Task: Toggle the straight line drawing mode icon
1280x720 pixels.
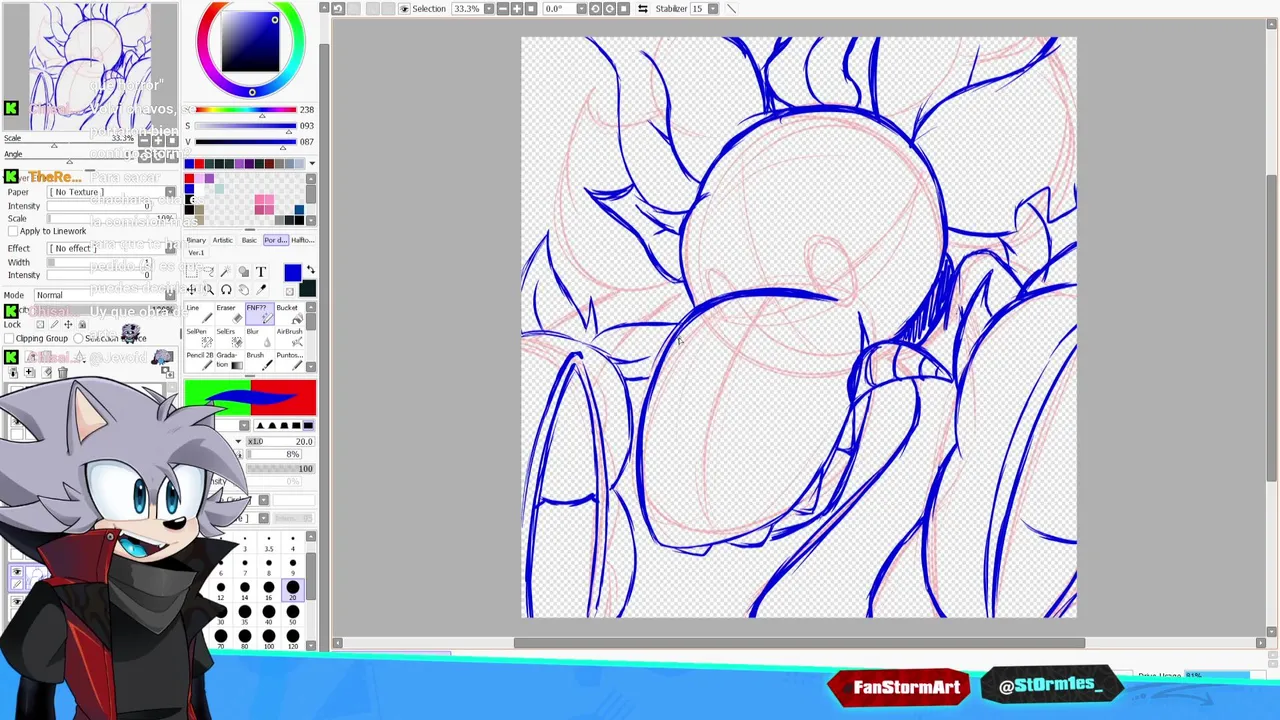Action: (731, 8)
